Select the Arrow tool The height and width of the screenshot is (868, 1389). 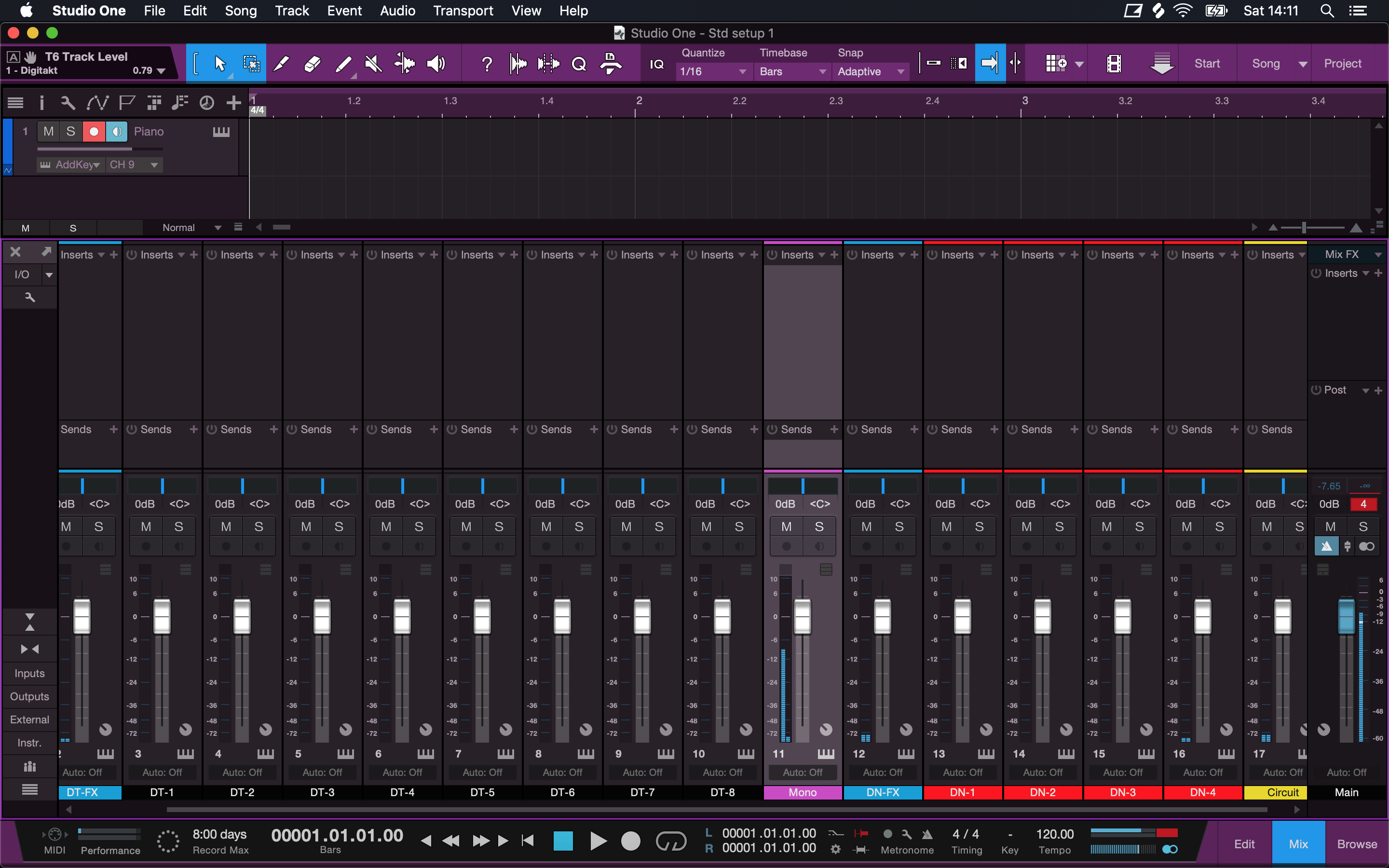pyautogui.click(x=220, y=63)
